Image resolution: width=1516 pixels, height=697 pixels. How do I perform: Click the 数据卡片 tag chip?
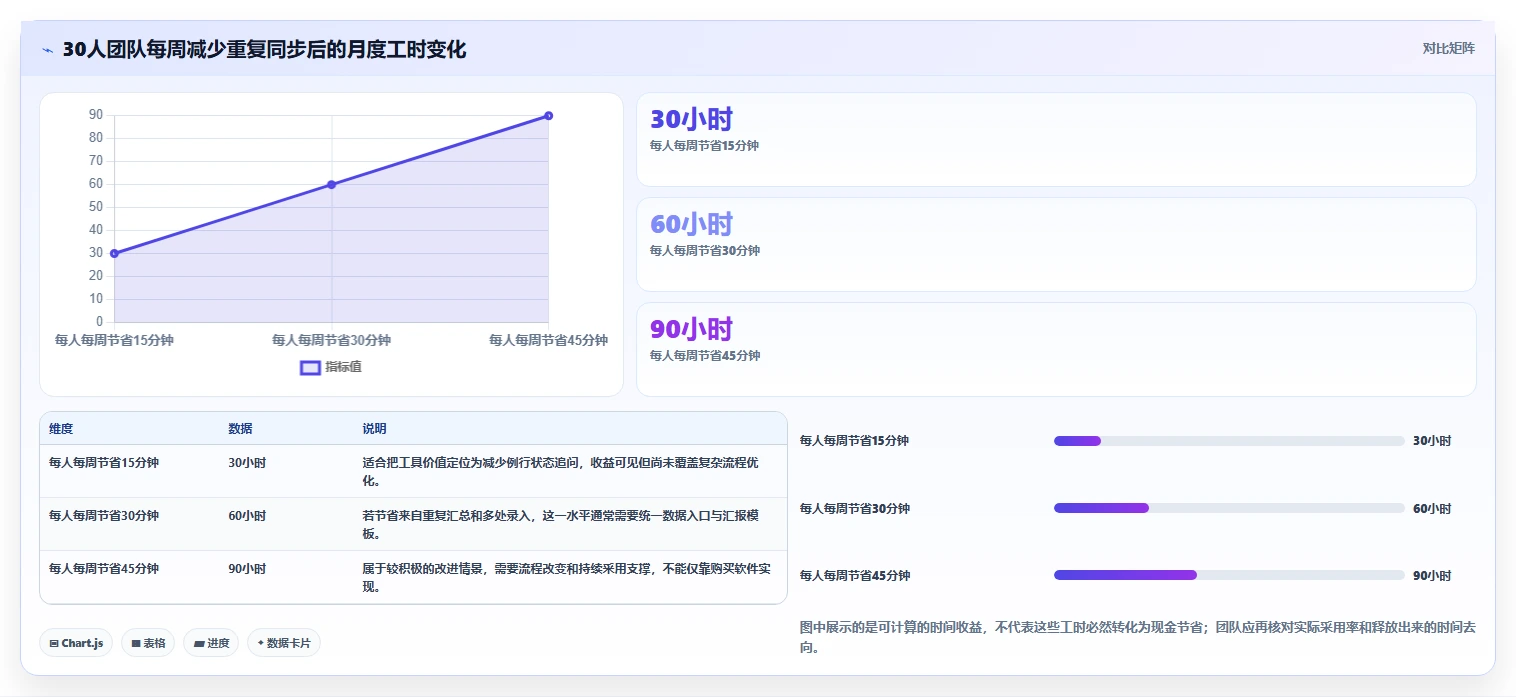283,643
